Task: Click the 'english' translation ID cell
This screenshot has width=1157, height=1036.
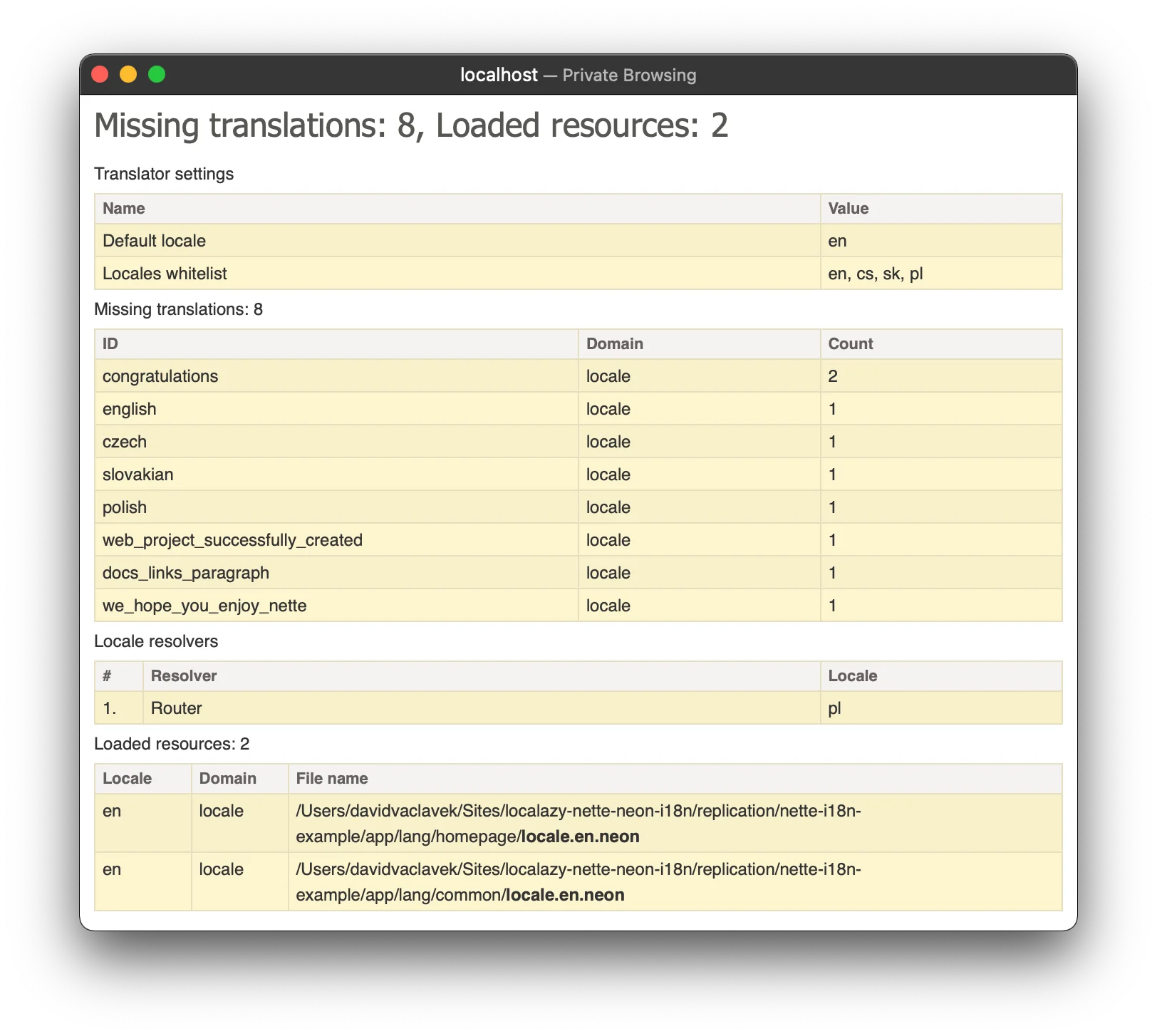Action: pyautogui.click(x=129, y=409)
